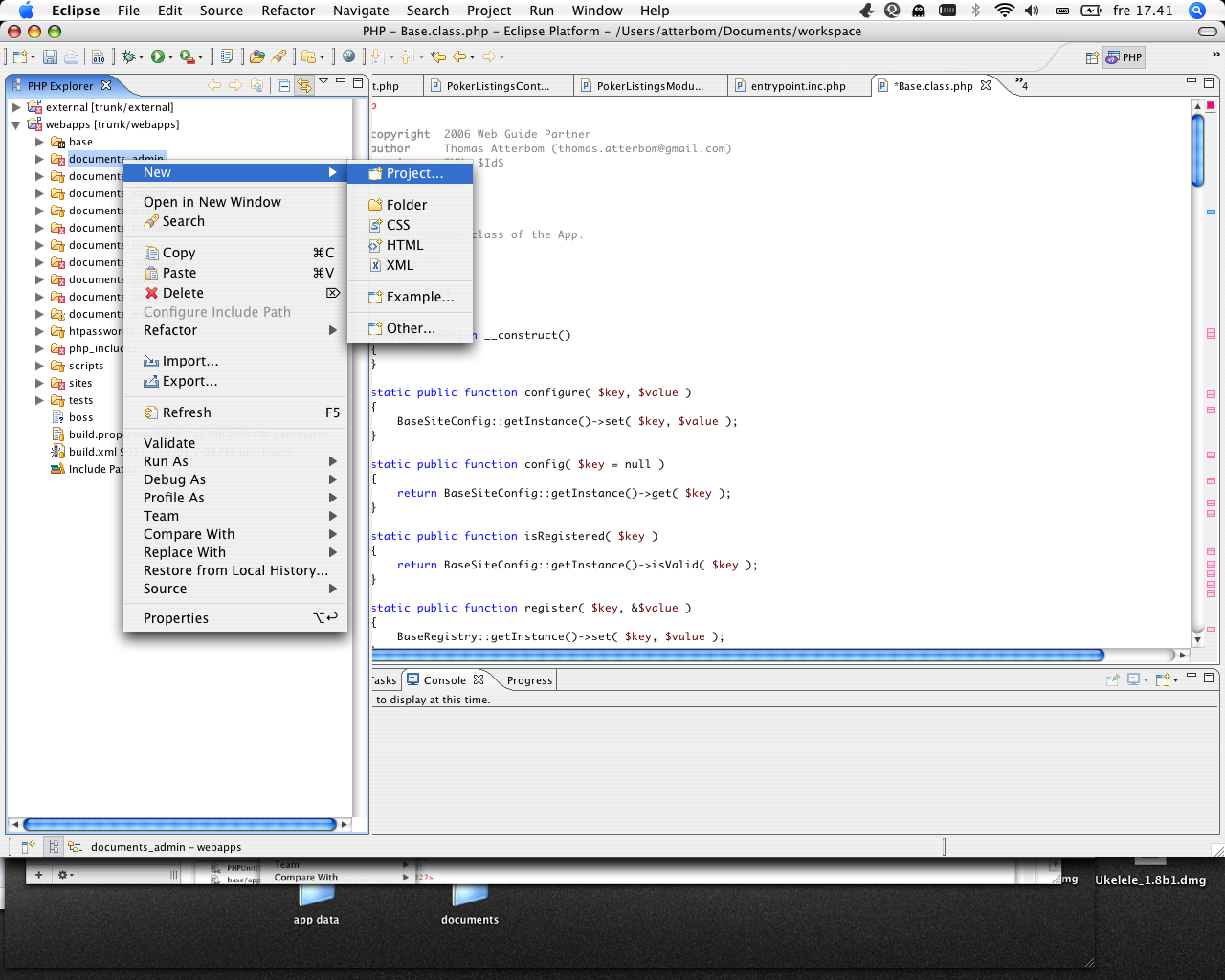
Task: Choose CSS in the New submenu
Action: point(410,225)
